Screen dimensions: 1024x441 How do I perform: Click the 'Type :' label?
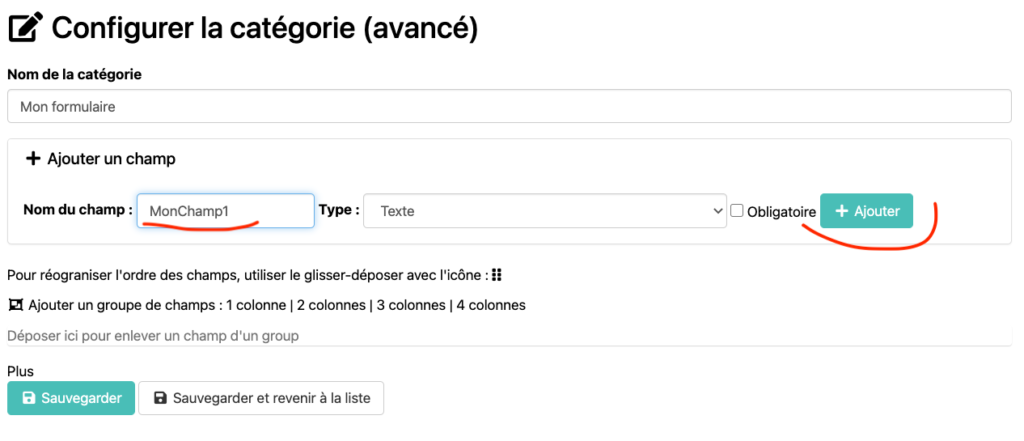(x=338, y=211)
